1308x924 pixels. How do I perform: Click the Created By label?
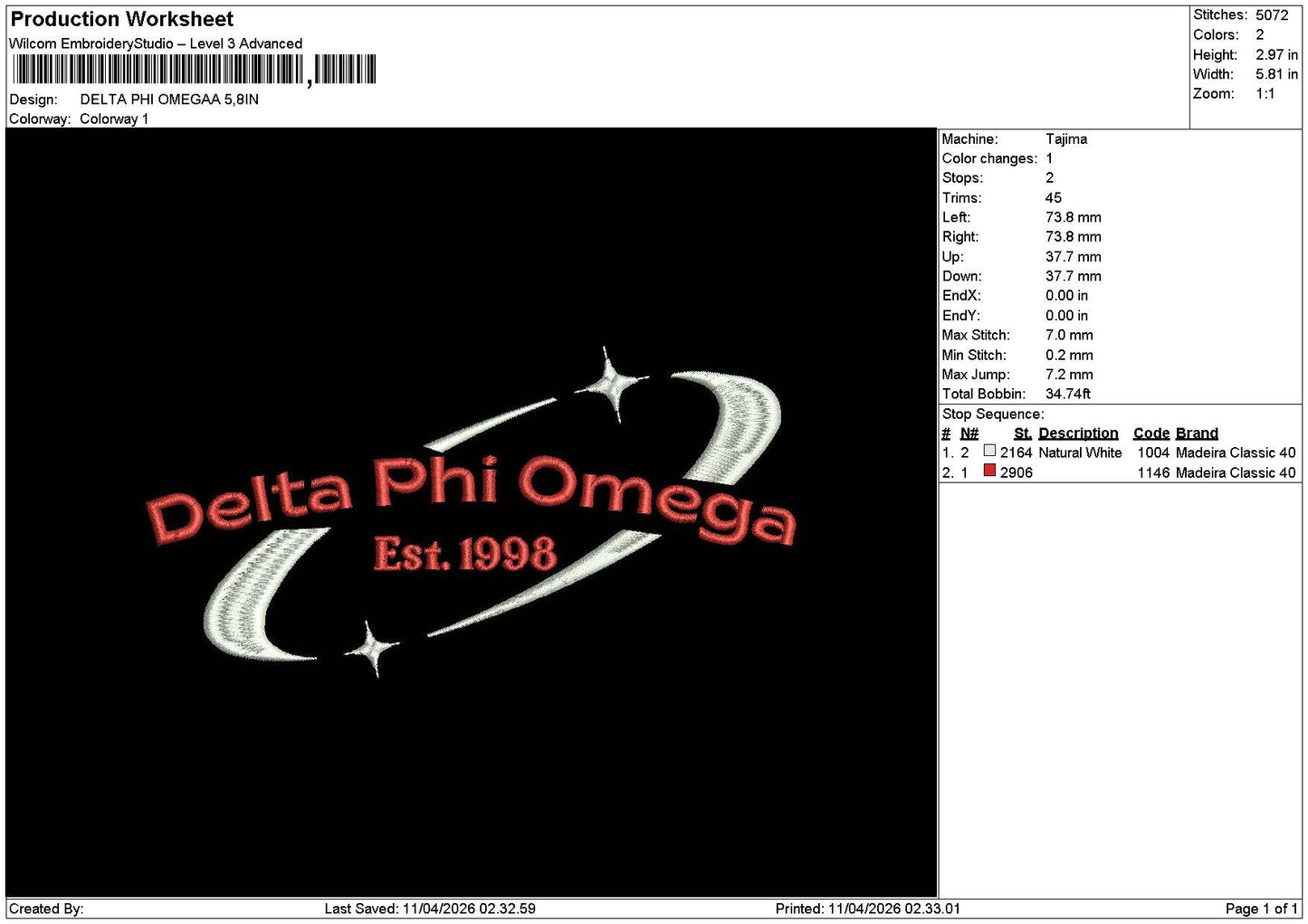pyautogui.click(x=46, y=909)
